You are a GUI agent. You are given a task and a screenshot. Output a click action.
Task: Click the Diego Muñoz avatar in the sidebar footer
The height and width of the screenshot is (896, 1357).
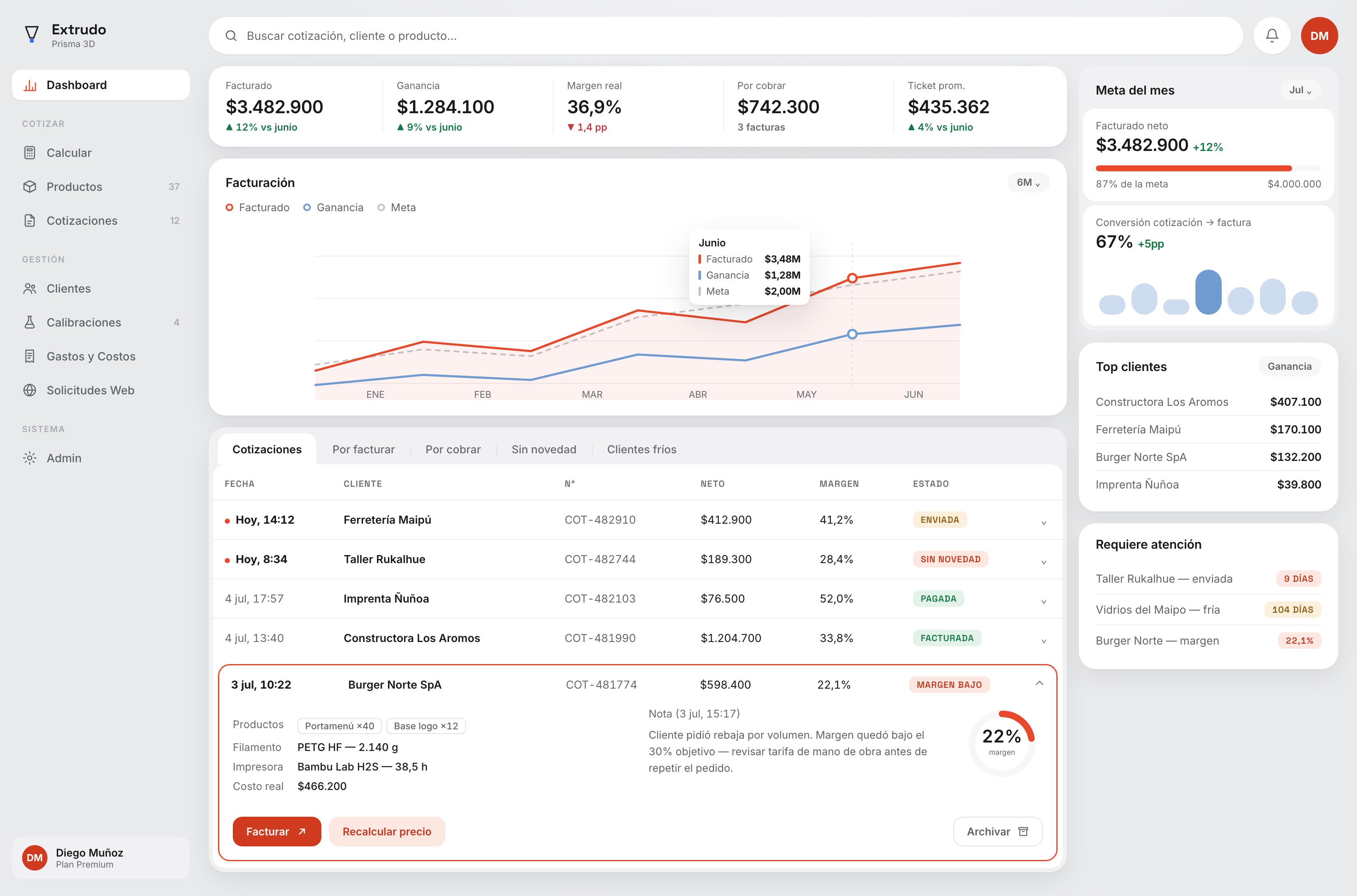35,858
